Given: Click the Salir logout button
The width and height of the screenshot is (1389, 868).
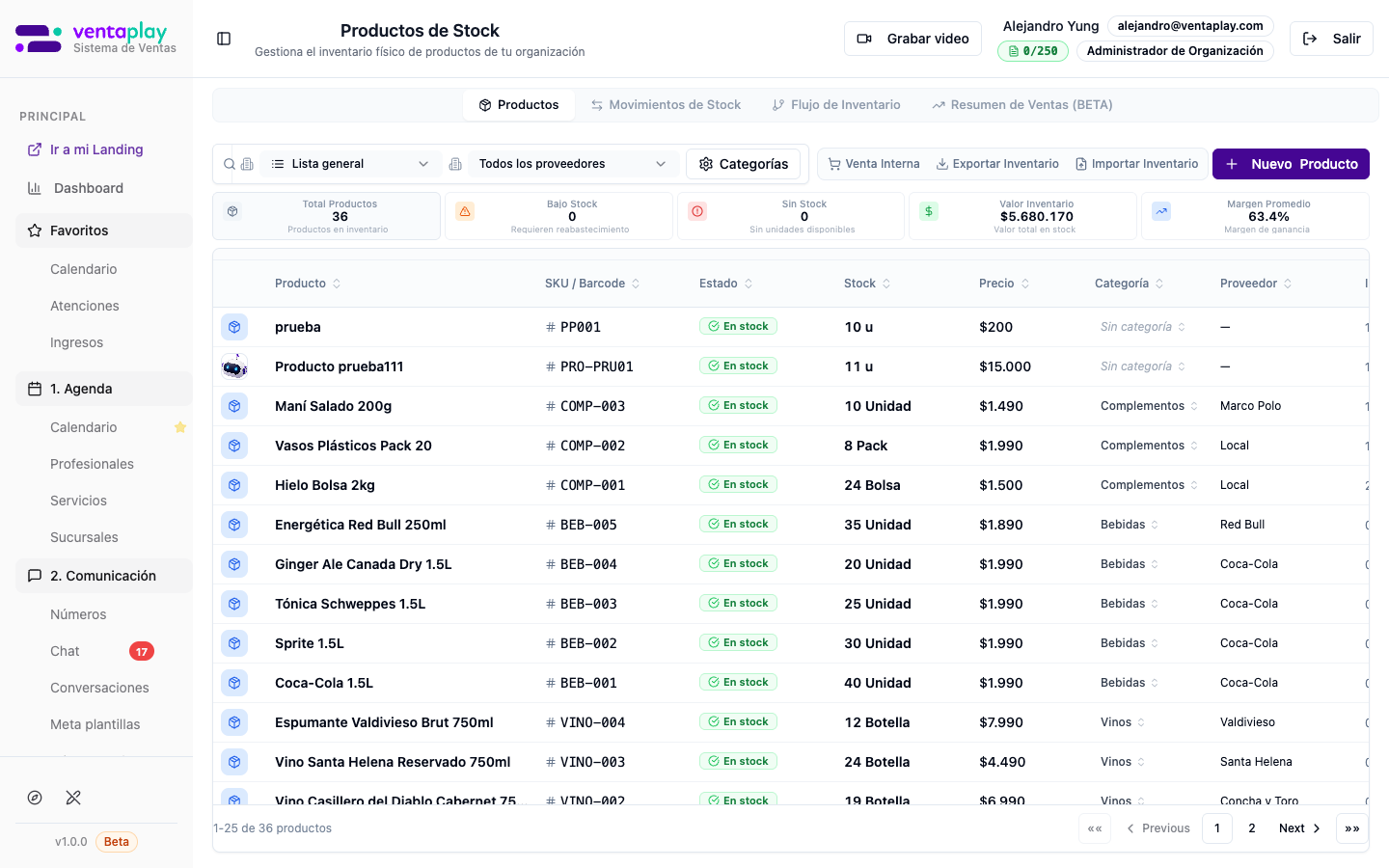Looking at the screenshot, I should [x=1331, y=39].
